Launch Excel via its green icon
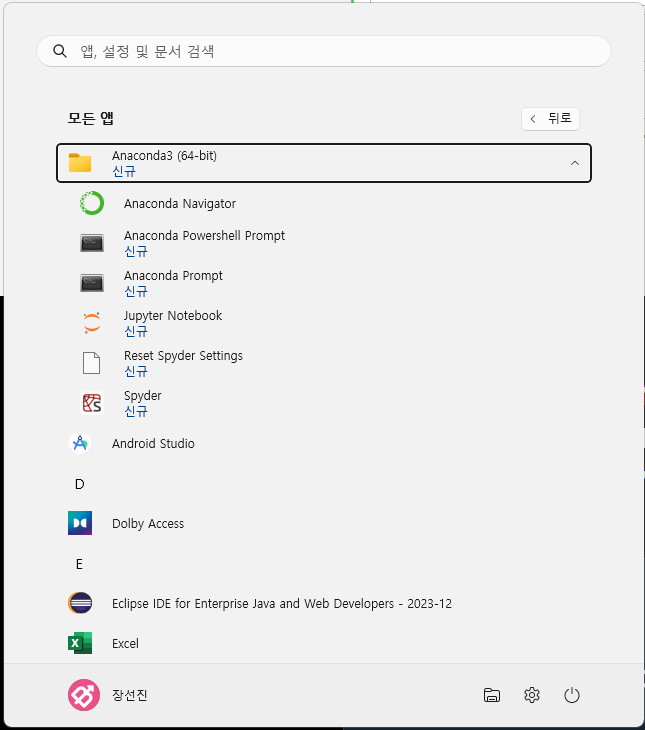Screen dimensions: 645x730 coord(80,643)
